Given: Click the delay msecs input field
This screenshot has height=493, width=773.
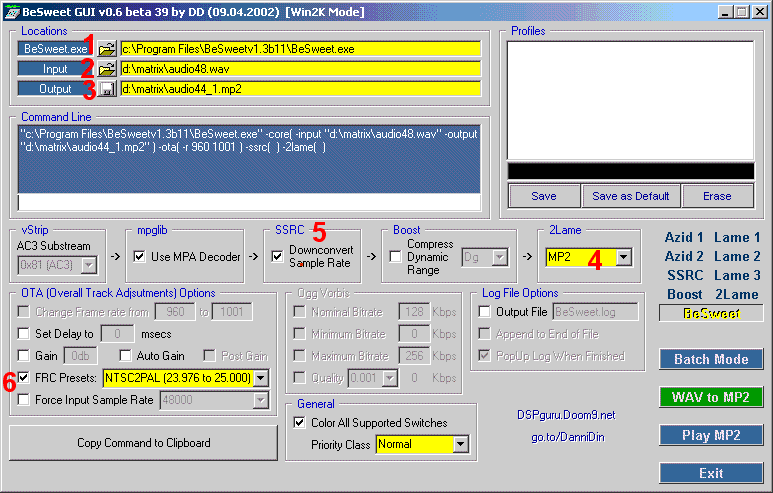Looking at the screenshot, I should (117, 334).
